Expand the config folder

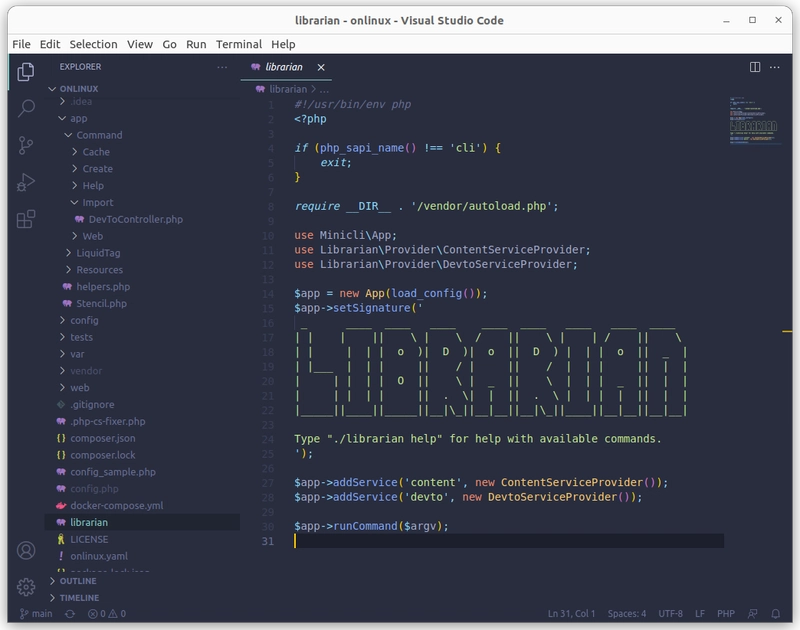coord(84,320)
